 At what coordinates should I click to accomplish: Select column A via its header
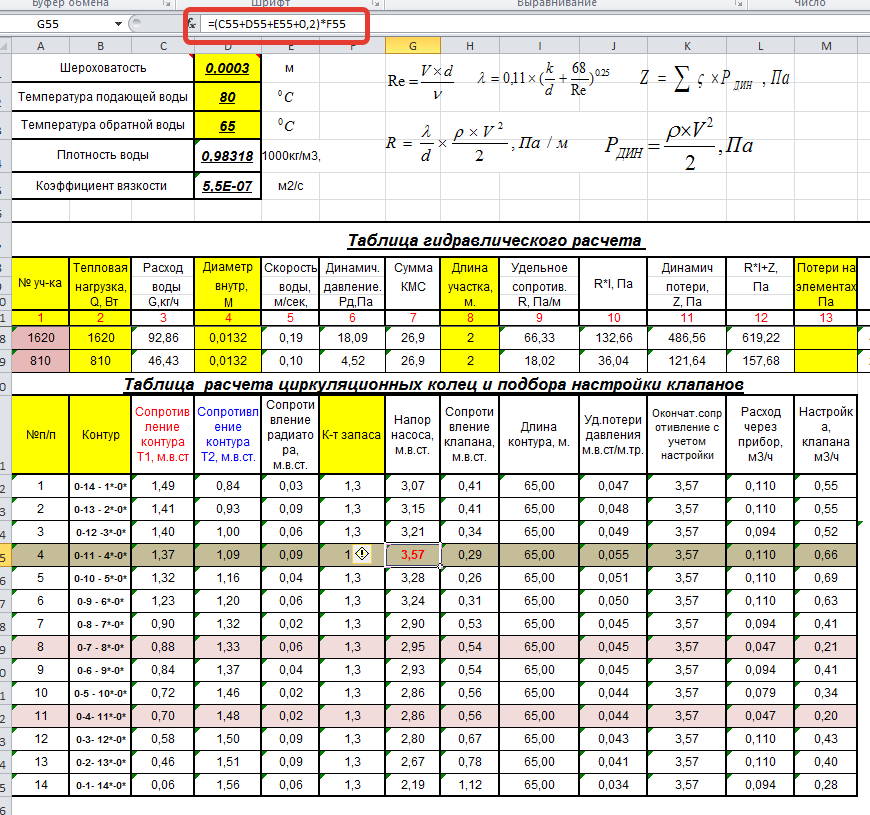coord(41,46)
